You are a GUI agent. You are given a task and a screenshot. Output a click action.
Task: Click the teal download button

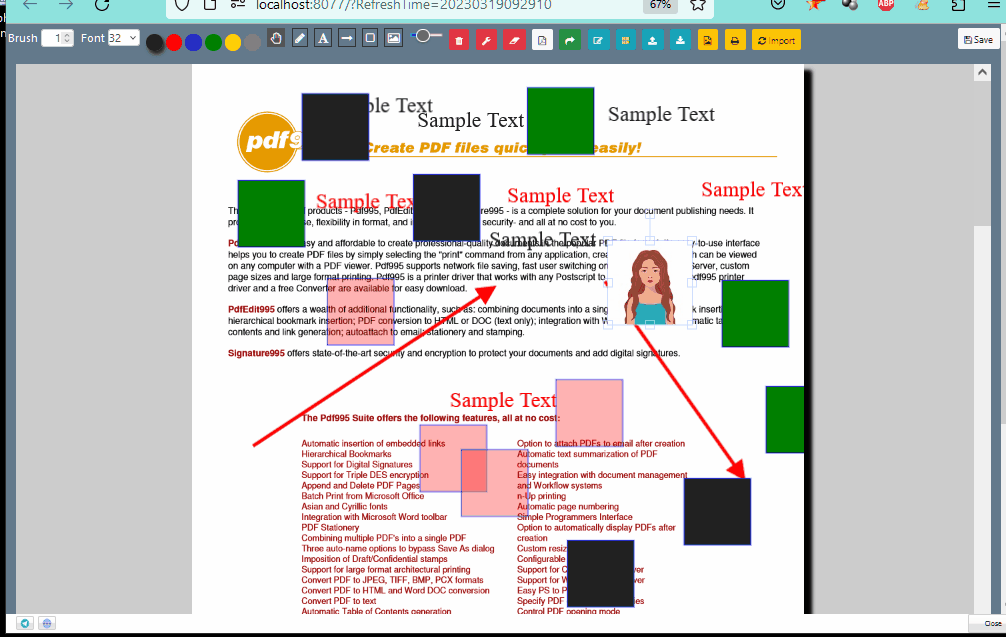[x=680, y=40]
